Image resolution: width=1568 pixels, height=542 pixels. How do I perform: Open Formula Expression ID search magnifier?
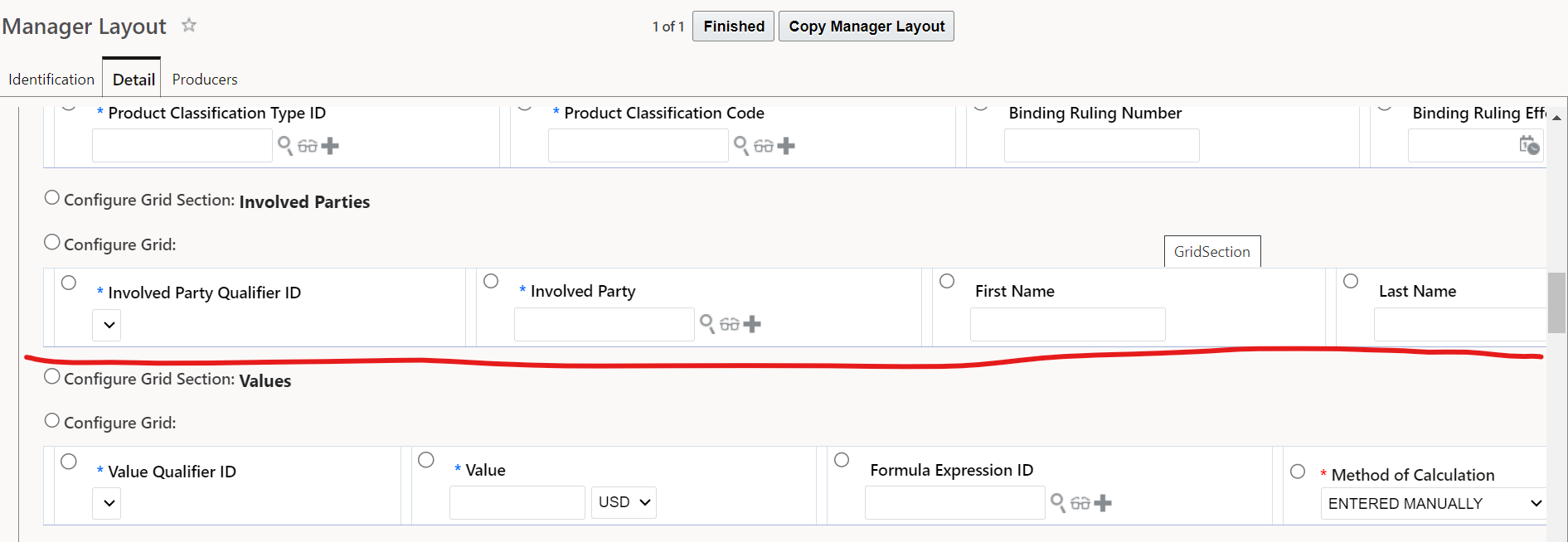(x=1057, y=502)
